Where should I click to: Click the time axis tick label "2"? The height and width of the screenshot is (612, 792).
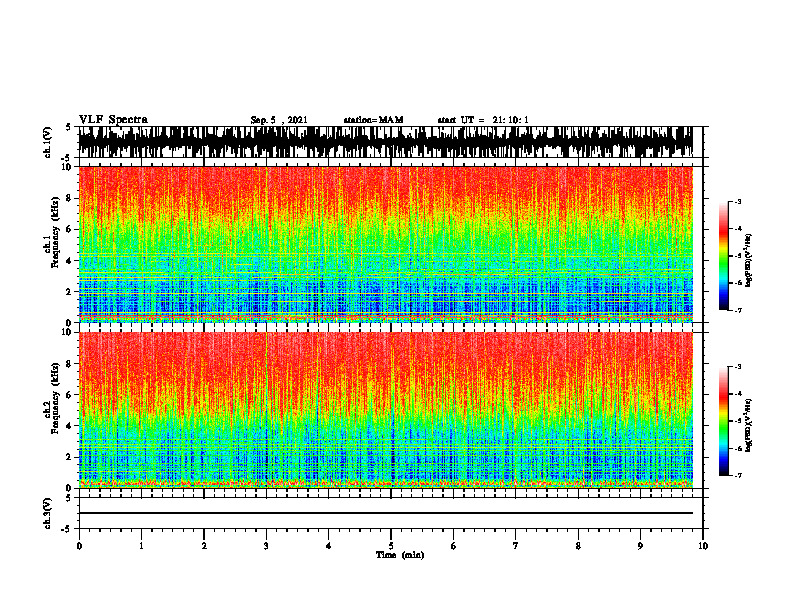(204, 546)
